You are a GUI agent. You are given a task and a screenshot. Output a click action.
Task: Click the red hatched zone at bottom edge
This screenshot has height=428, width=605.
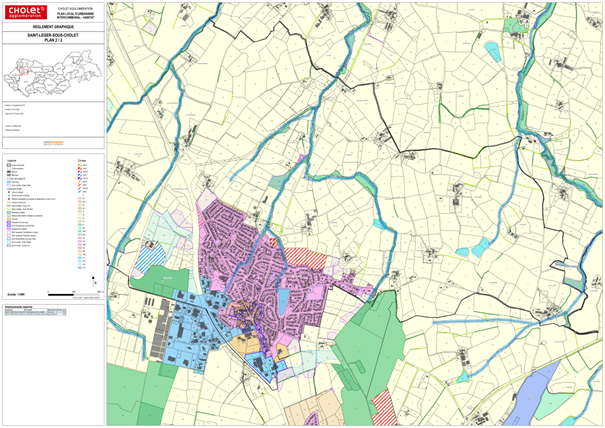click(383, 407)
